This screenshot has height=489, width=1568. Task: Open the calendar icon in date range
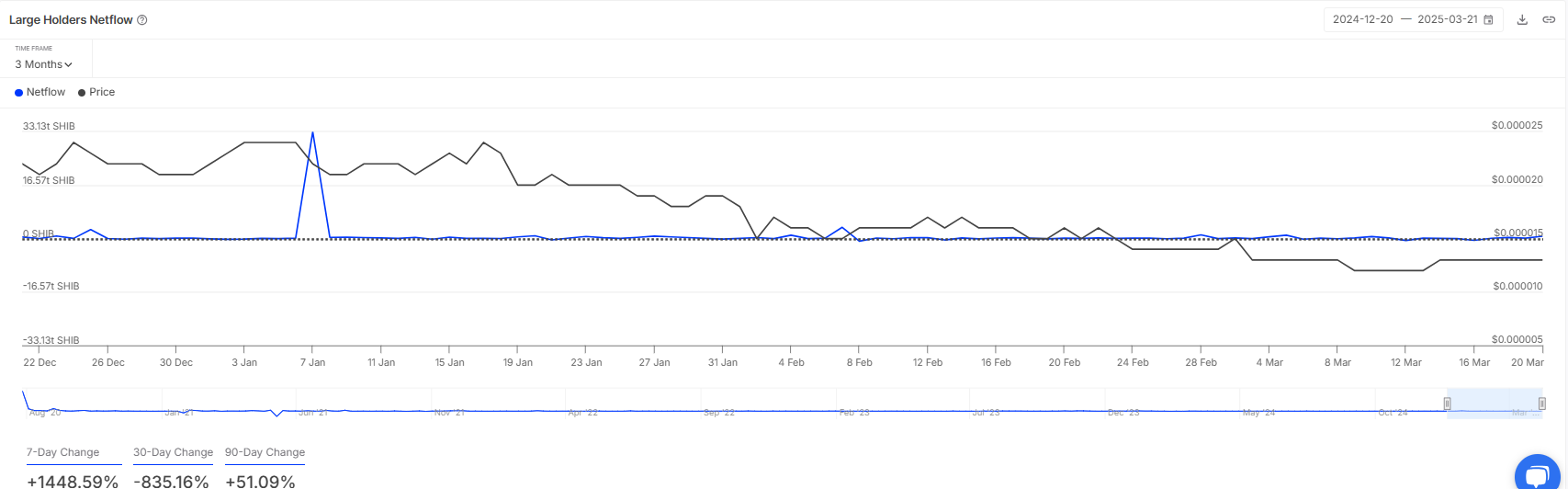[1488, 19]
